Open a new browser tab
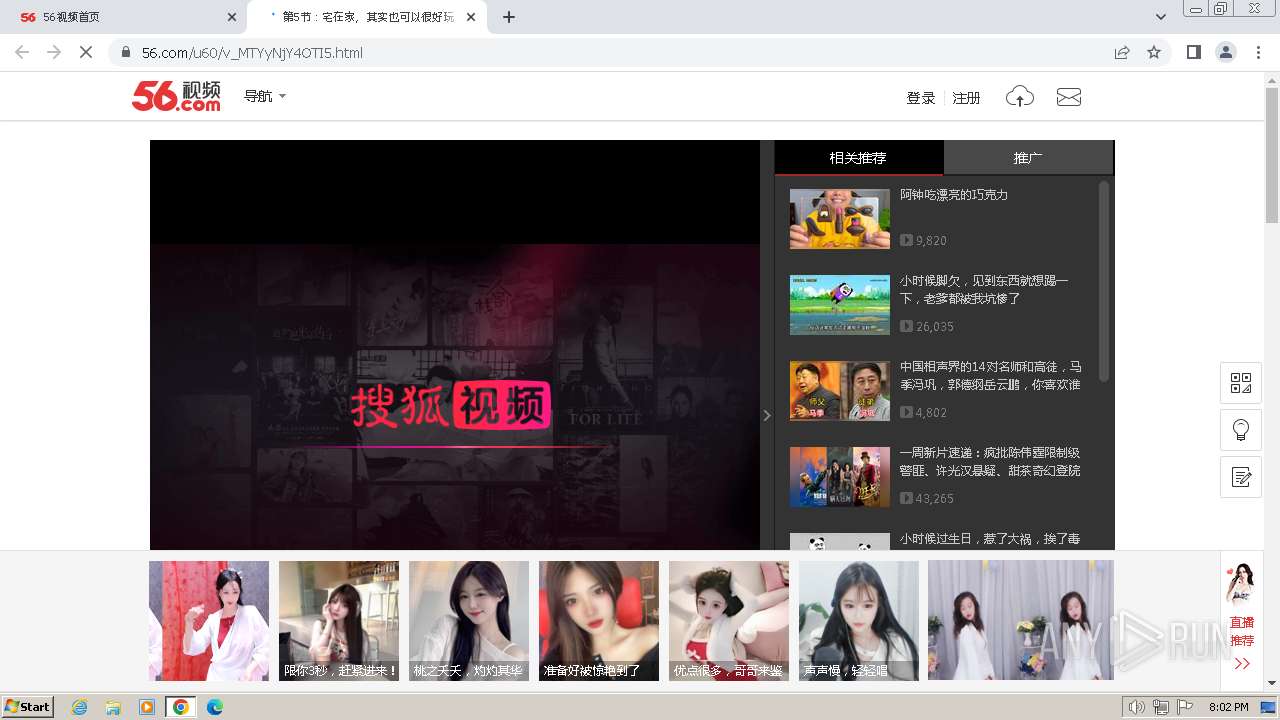1280x720 pixels. pyautogui.click(x=509, y=17)
